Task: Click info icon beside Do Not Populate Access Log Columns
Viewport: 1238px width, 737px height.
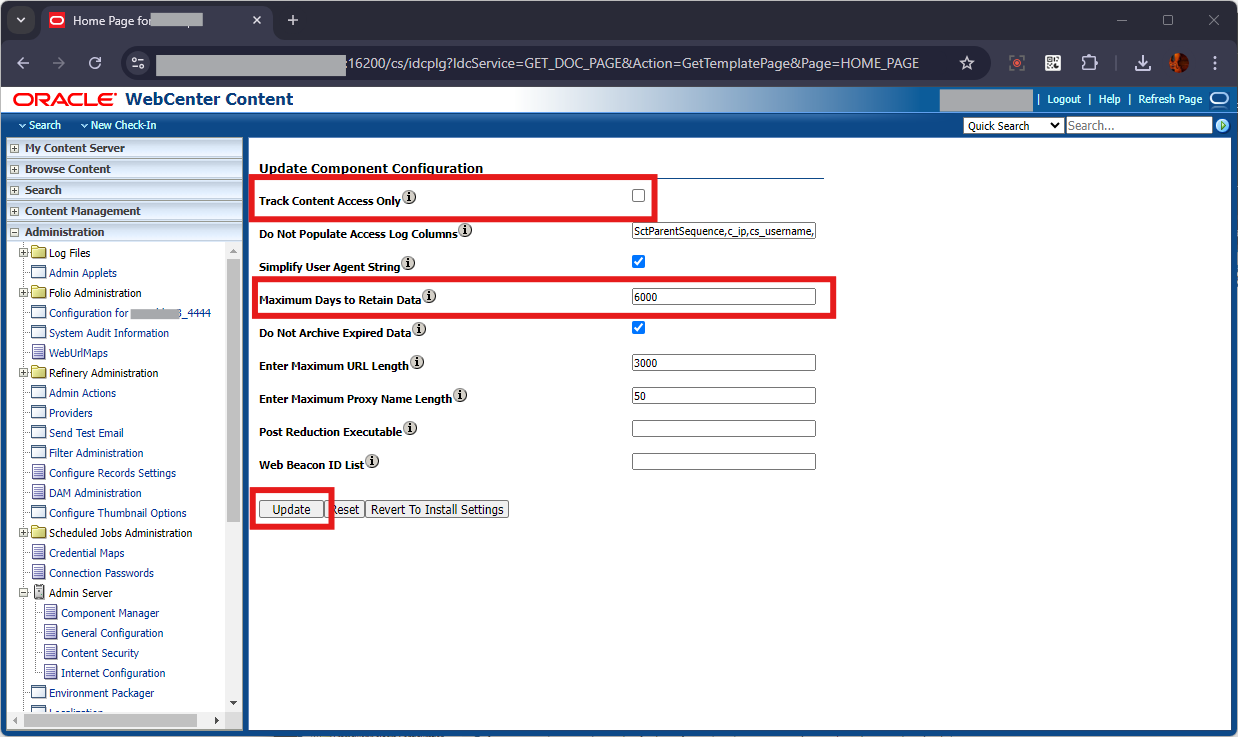Action: [465, 231]
